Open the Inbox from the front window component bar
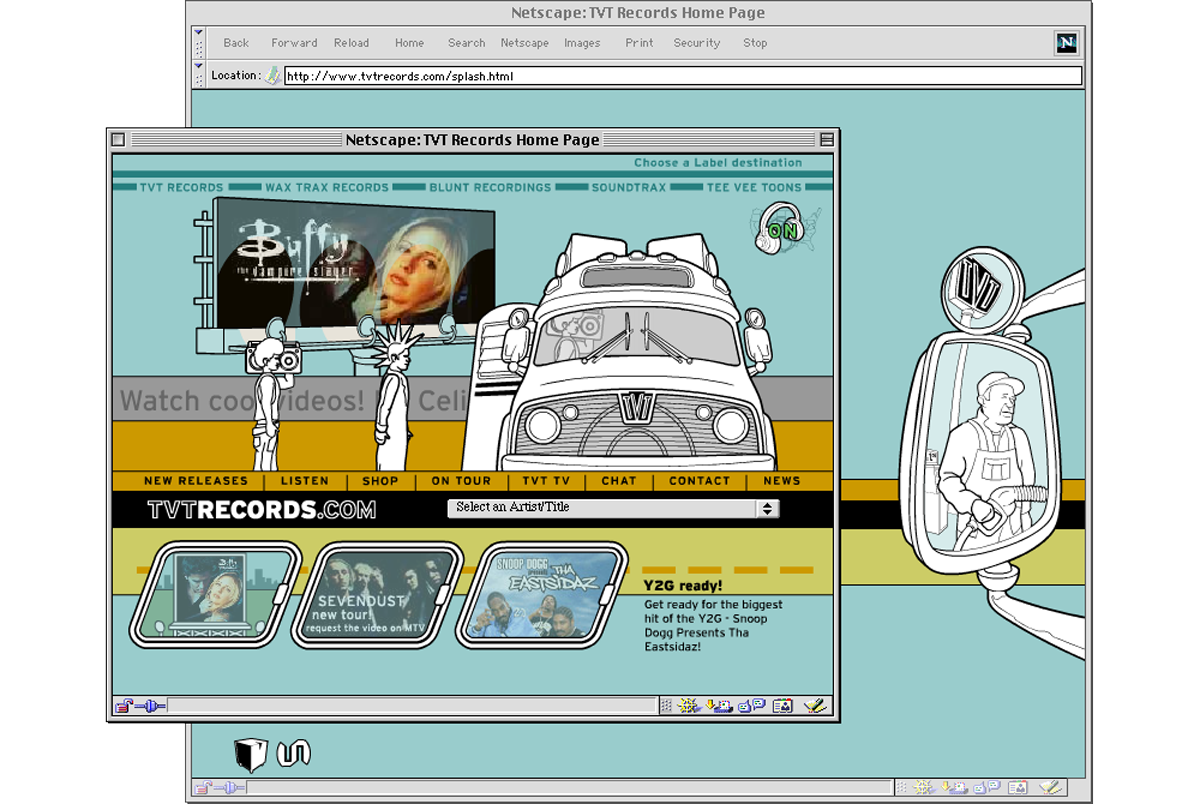1200x804 pixels. tap(718, 706)
